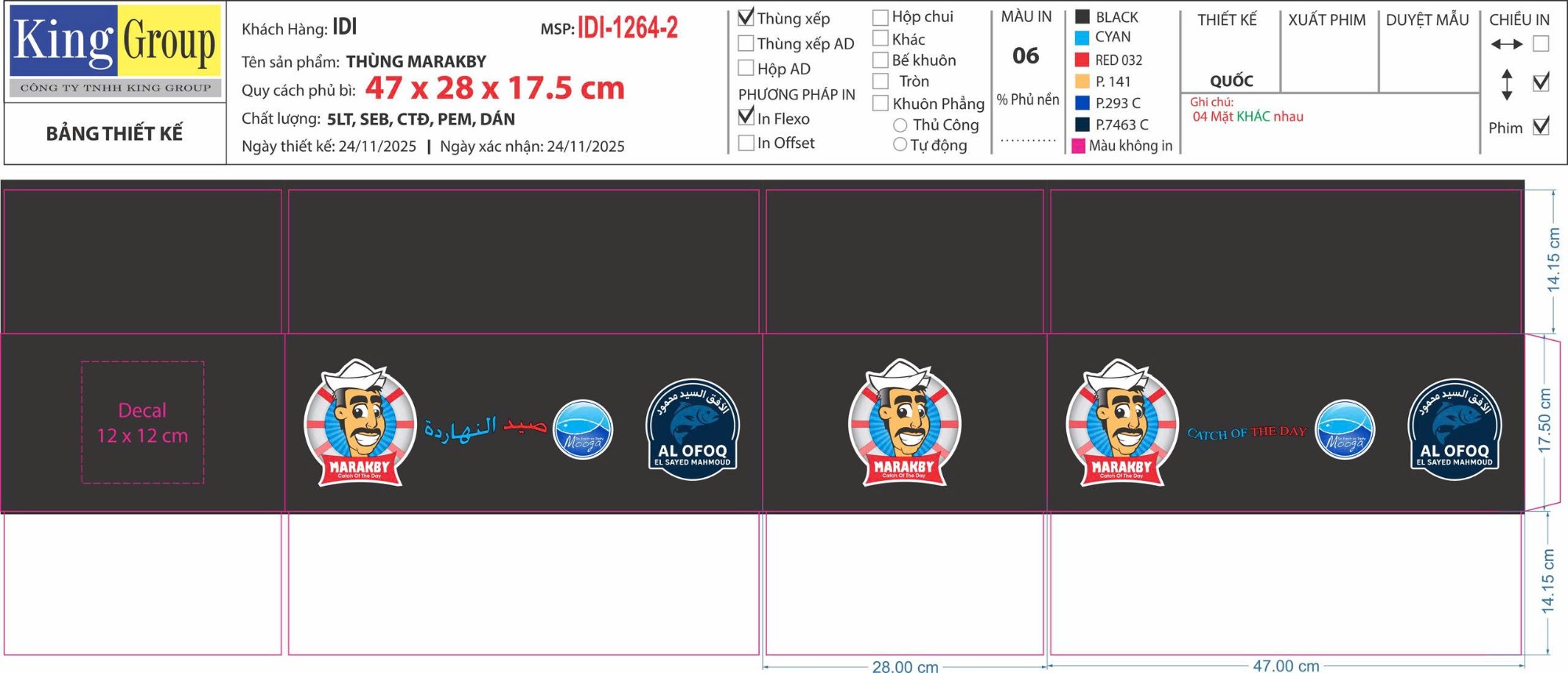Tick the Bế khuôn checkbox
Screen dimensions: 1568x673
(880, 60)
